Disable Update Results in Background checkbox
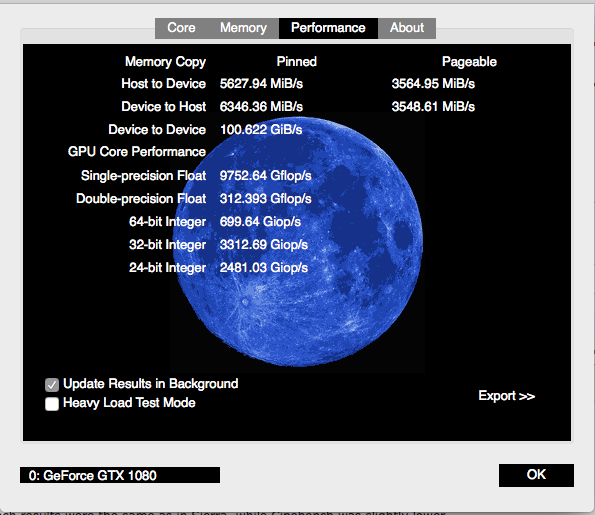The height and width of the screenshot is (515, 595). point(52,384)
